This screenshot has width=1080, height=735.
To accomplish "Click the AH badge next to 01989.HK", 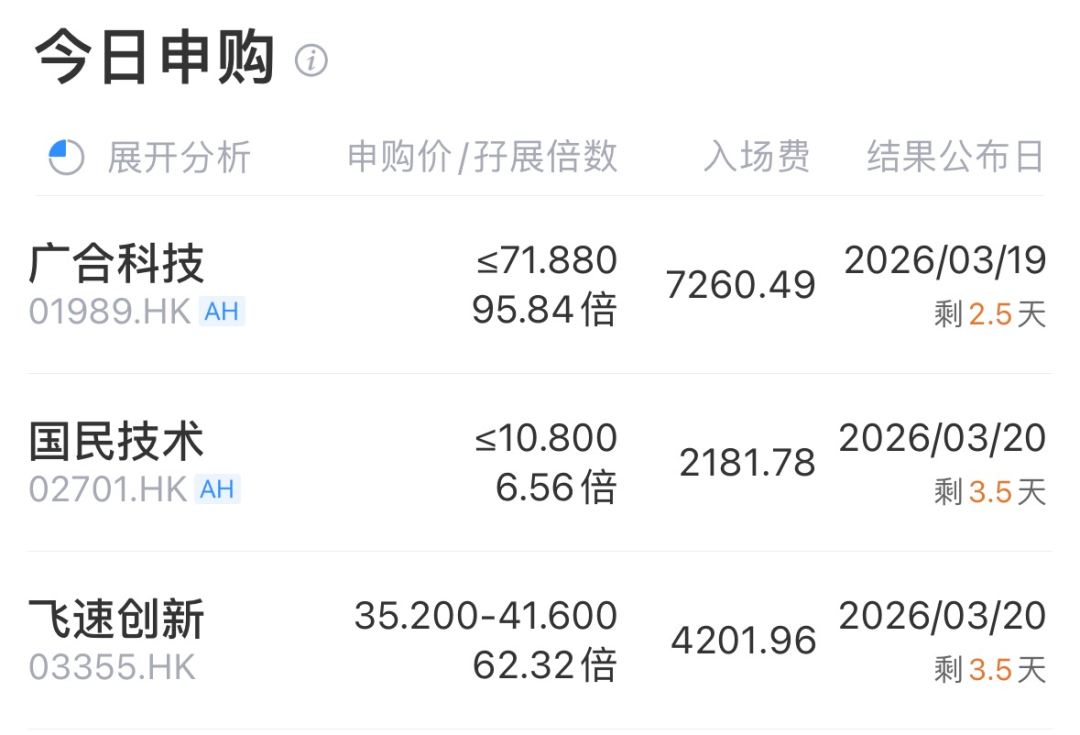I will [223, 312].
